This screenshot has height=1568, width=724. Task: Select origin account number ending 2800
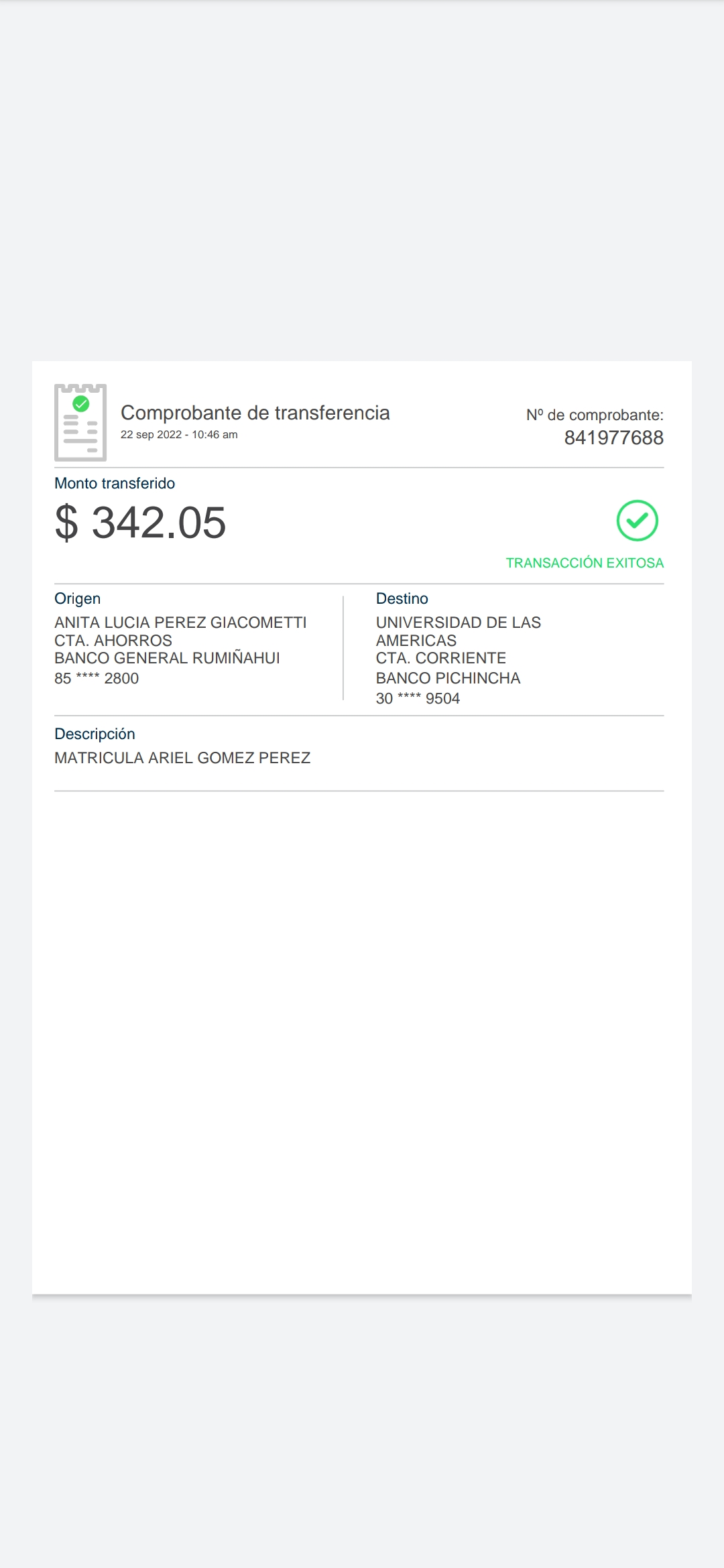pos(97,678)
